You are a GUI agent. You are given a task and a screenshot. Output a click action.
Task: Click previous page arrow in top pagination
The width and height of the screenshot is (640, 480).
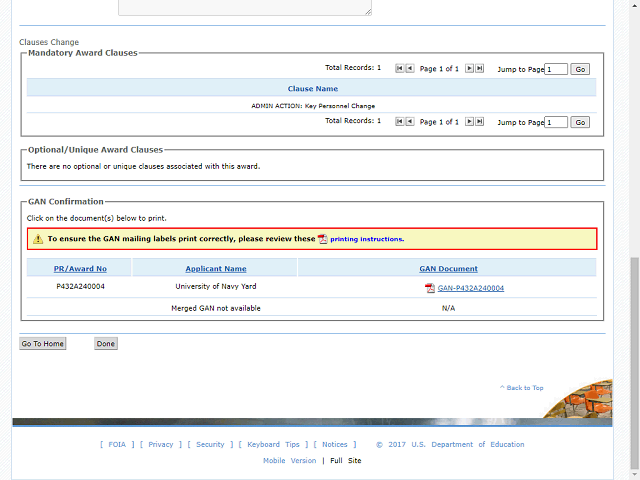click(410, 69)
